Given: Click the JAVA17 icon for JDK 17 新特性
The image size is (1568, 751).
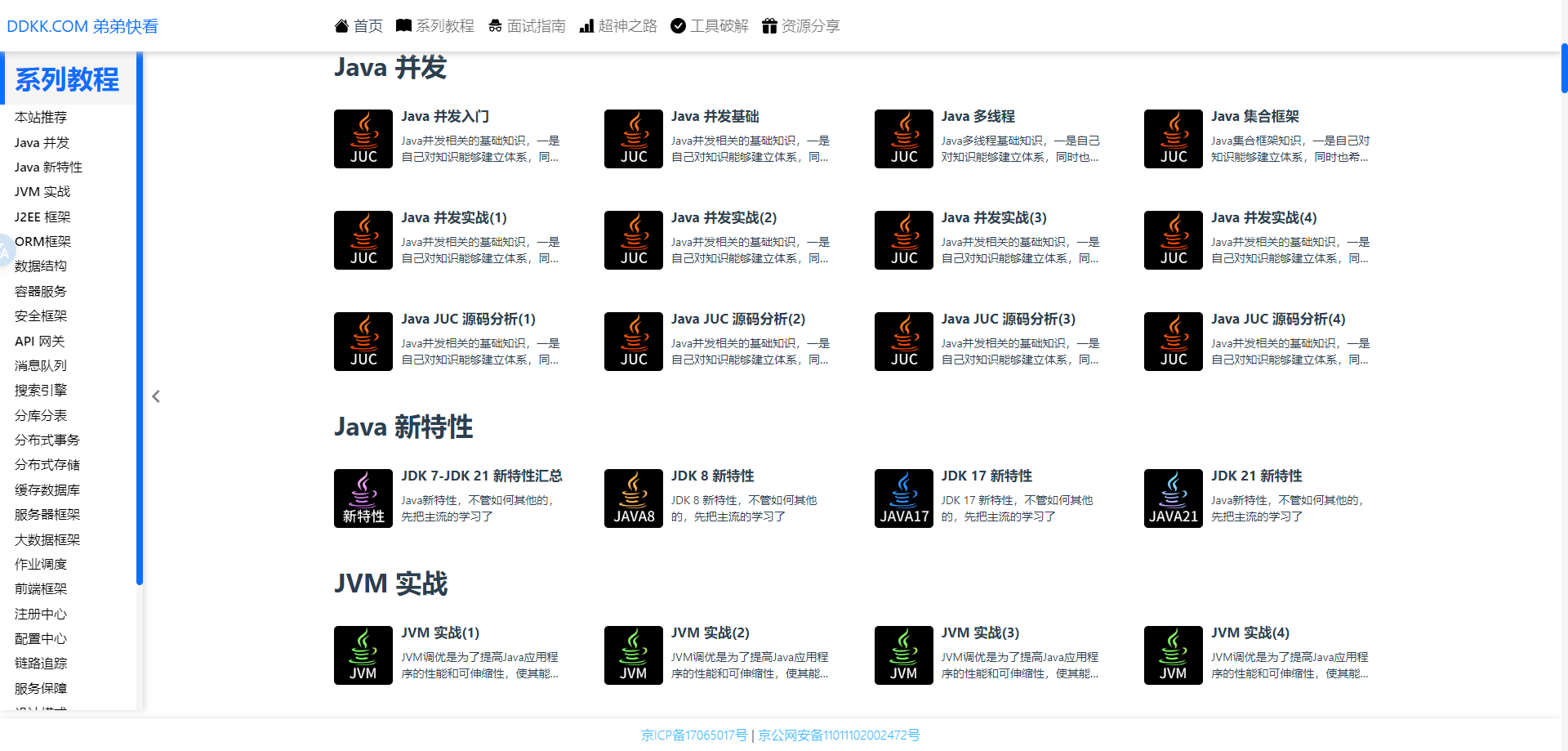Looking at the screenshot, I should 903,498.
